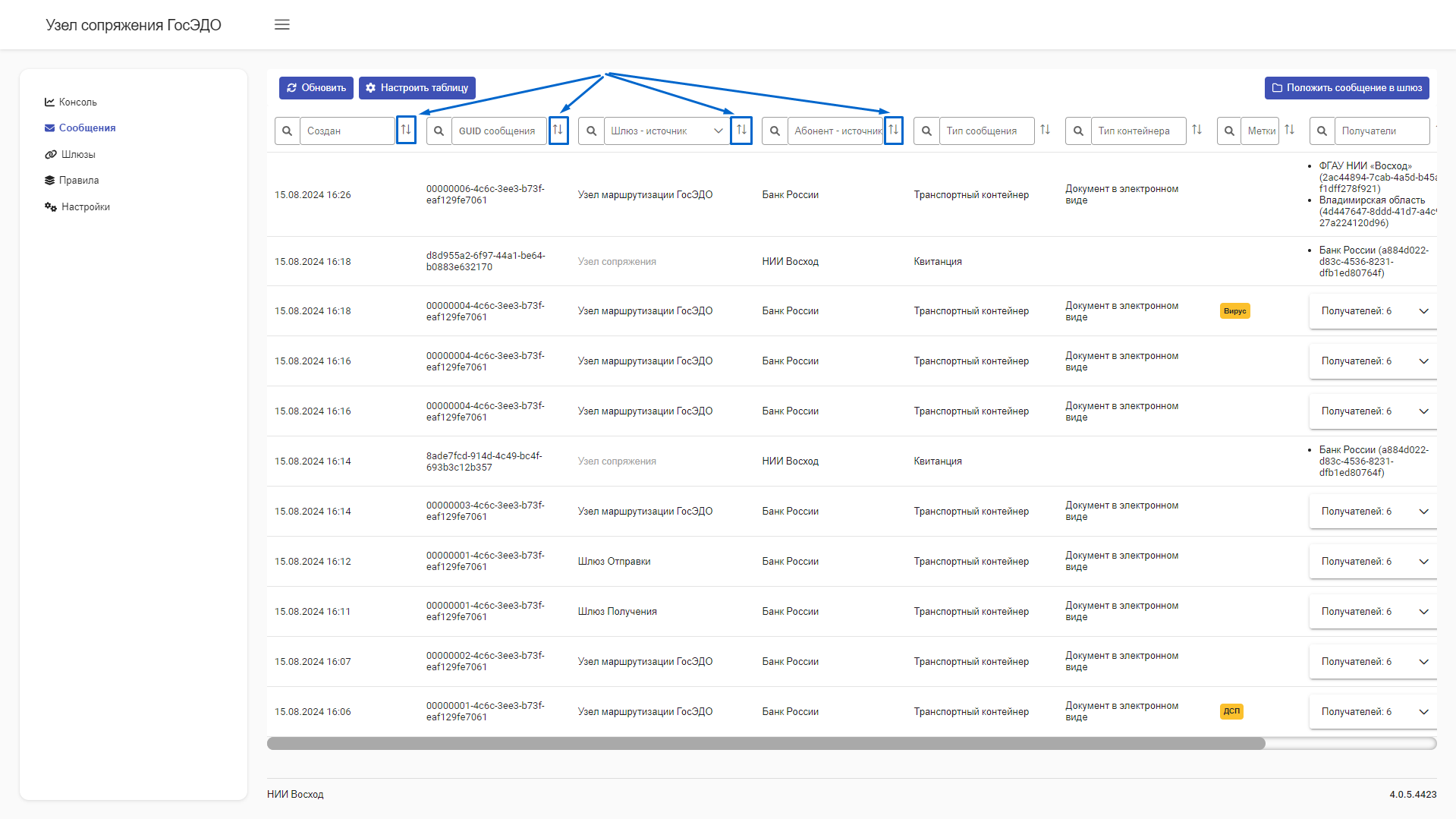The width and height of the screenshot is (1456, 819).
Task: Focus the Получатели filter field
Action: (1382, 131)
